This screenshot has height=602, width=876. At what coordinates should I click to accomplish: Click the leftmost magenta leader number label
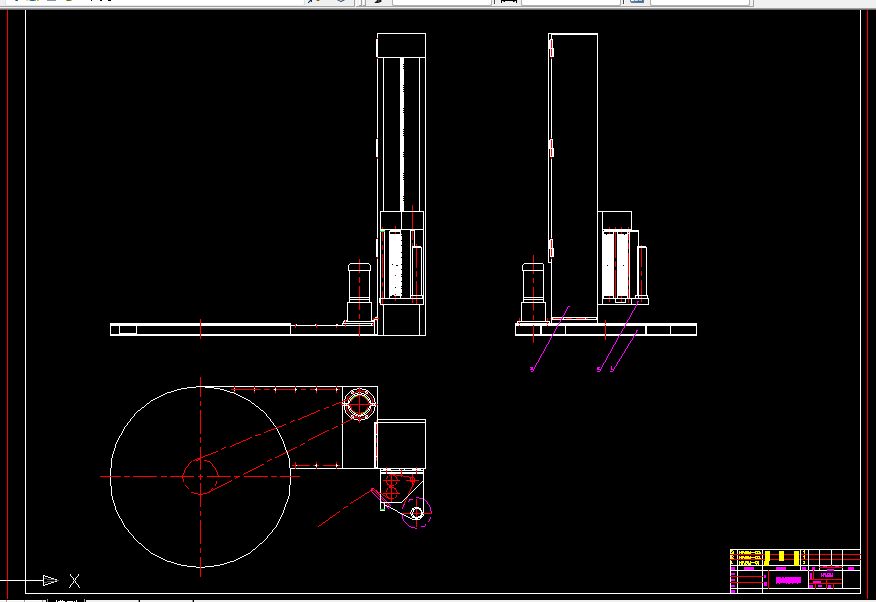click(x=532, y=369)
